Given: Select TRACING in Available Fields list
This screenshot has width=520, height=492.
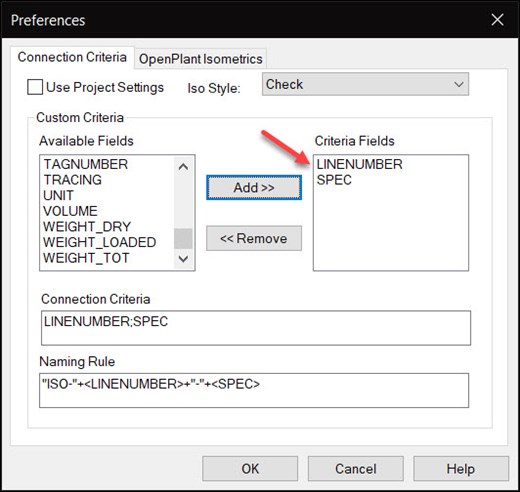Looking at the screenshot, I should pos(73,180).
